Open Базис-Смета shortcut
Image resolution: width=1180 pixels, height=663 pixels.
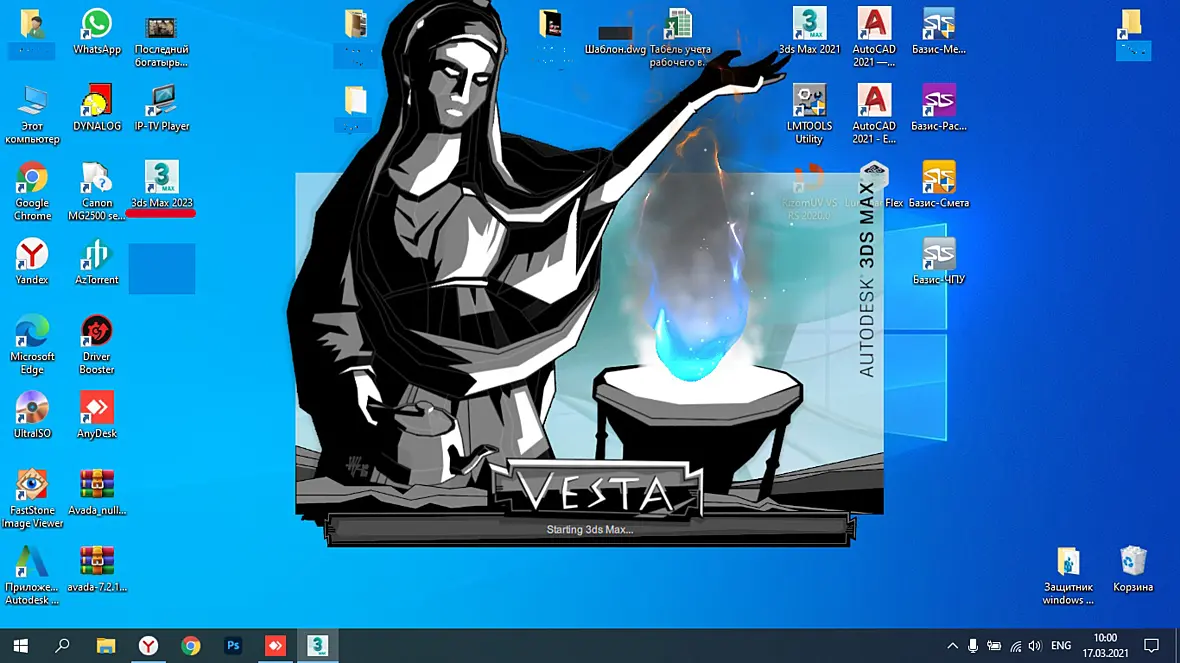(938, 184)
